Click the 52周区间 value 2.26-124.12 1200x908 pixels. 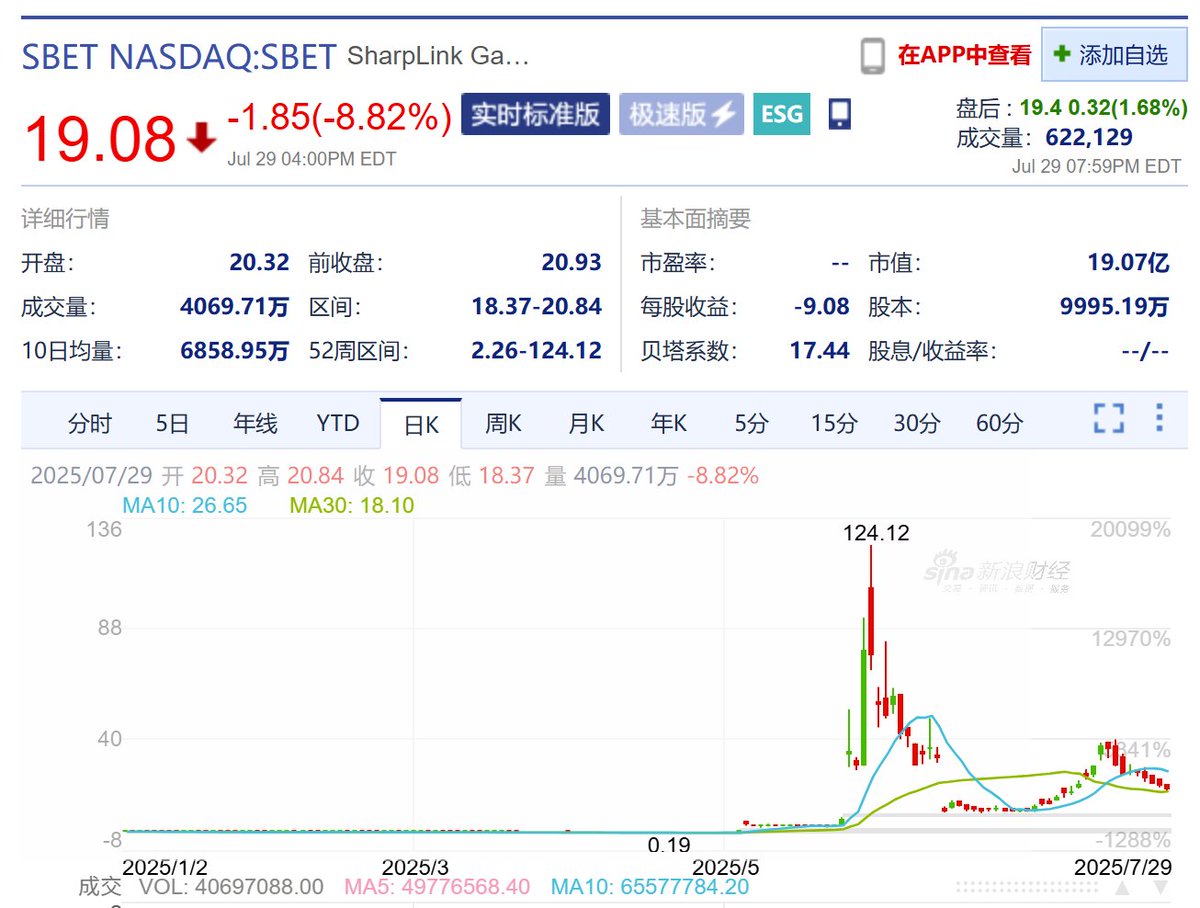(x=536, y=351)
